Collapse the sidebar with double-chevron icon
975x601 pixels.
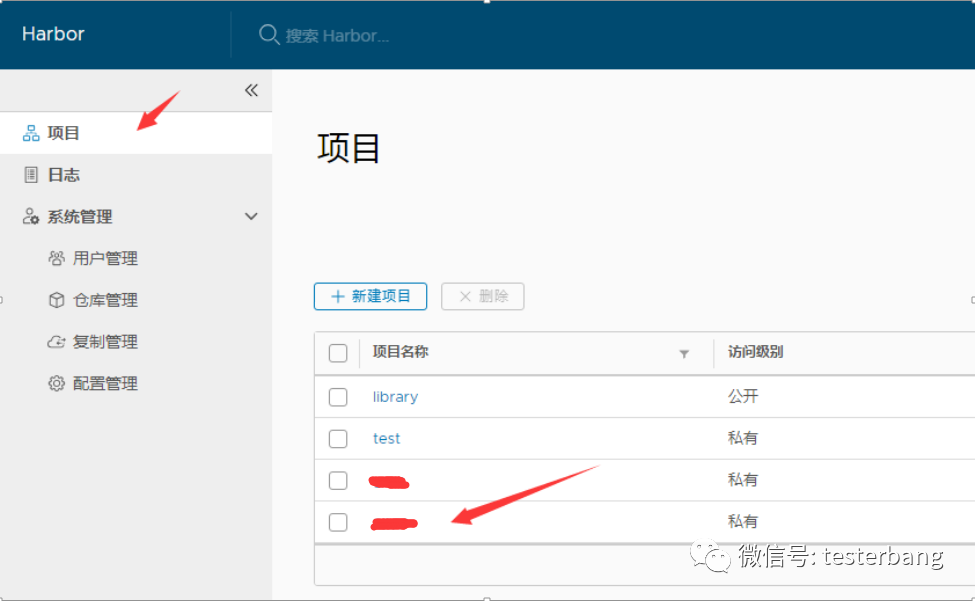pyautogui.click(x=251, y=91)
